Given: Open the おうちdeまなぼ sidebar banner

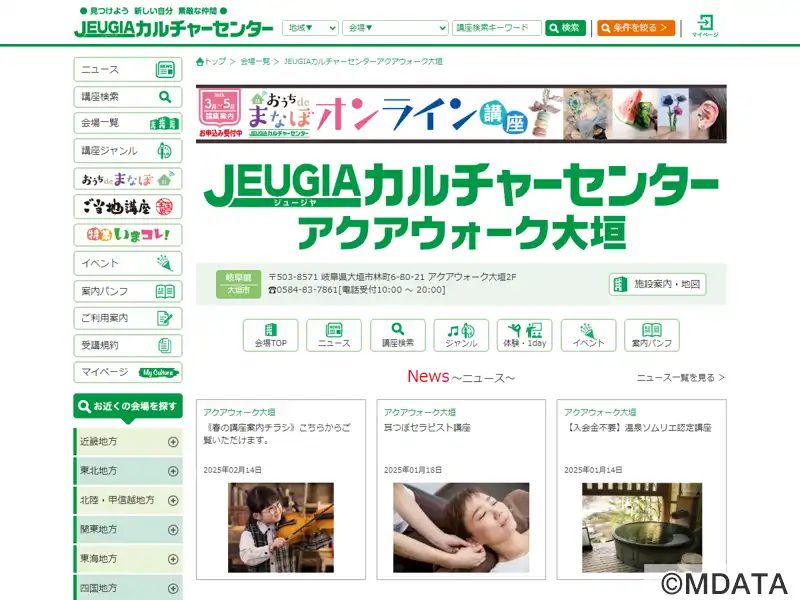Looking at the screenshot, I should [x=128, y=179].
